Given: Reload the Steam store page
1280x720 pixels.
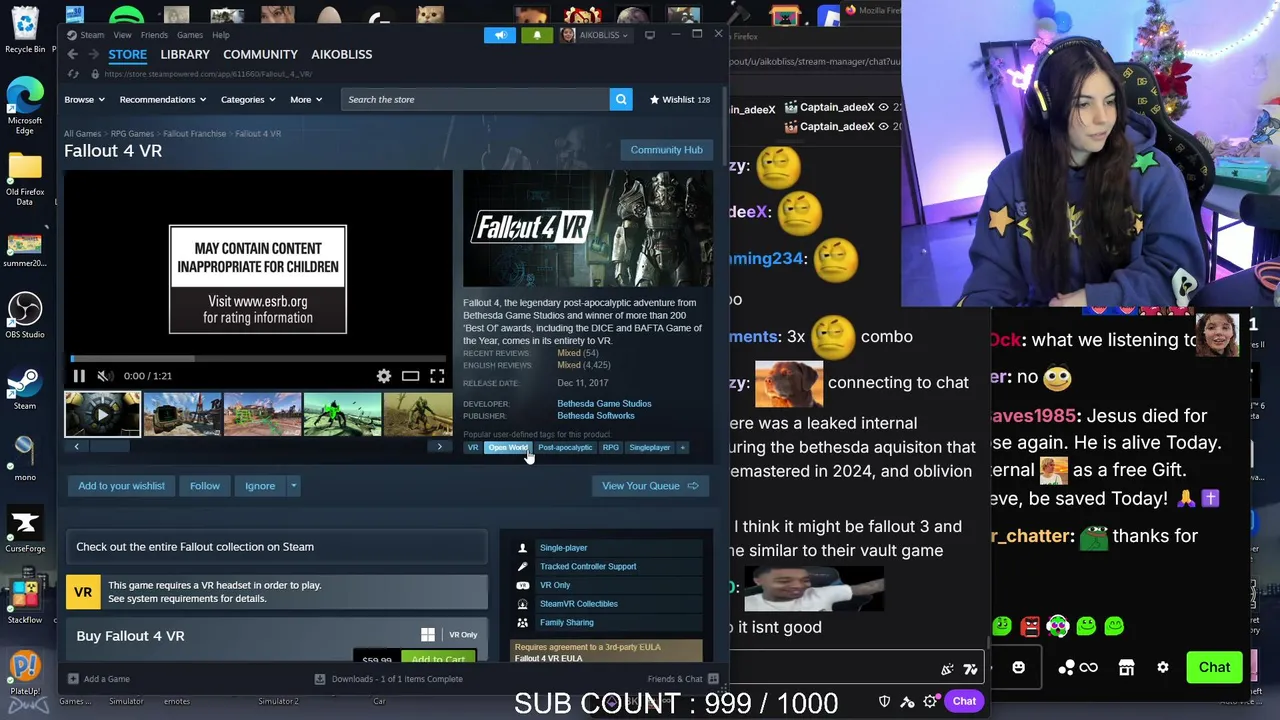Looking at the screenshot, I should click(x=73, y=74).
